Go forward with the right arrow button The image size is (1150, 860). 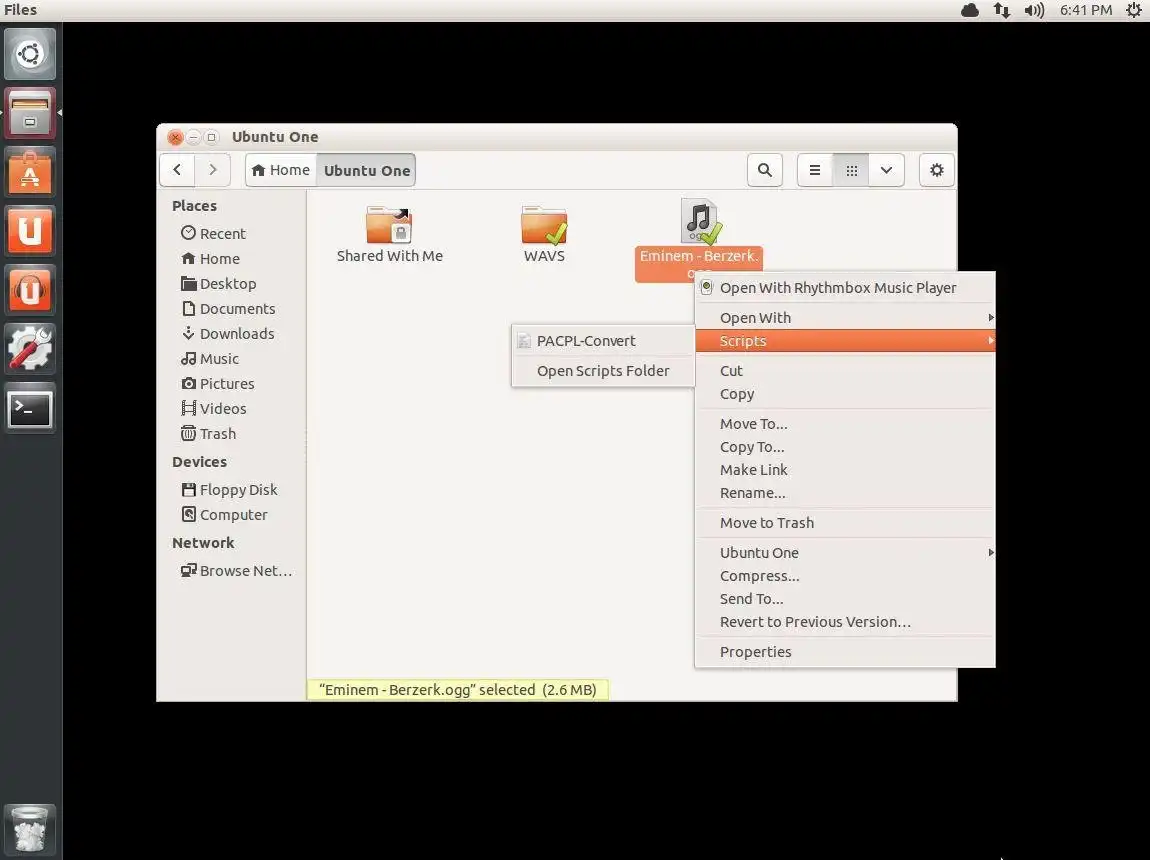pos(213,170)
